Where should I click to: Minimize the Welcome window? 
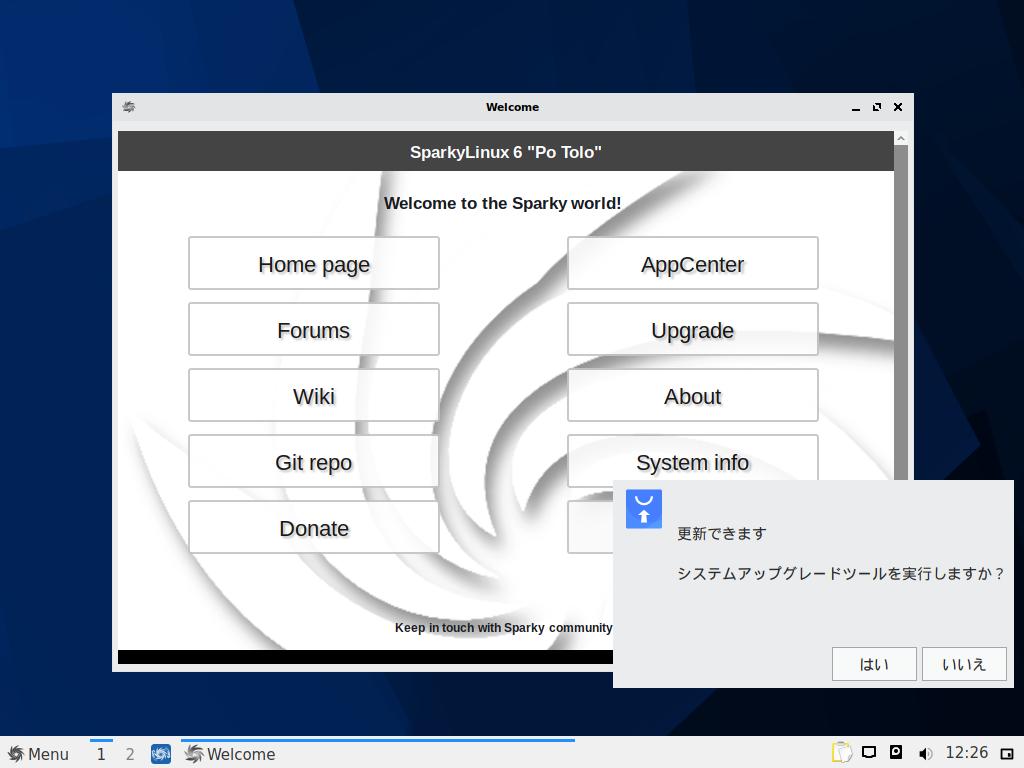click(x=856, y=107)
